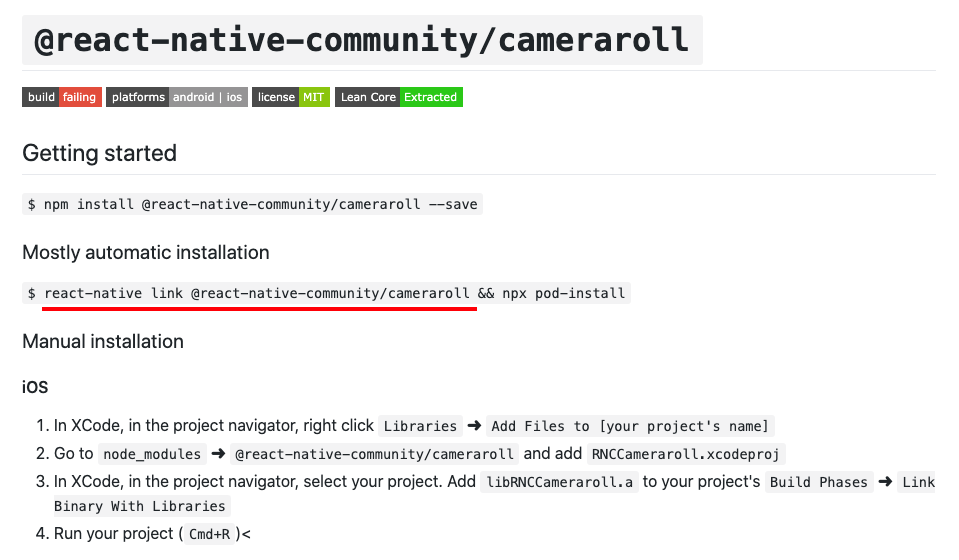Click the Mostly automatic installation heading
The image size is (959, 560).
[146, 252]
